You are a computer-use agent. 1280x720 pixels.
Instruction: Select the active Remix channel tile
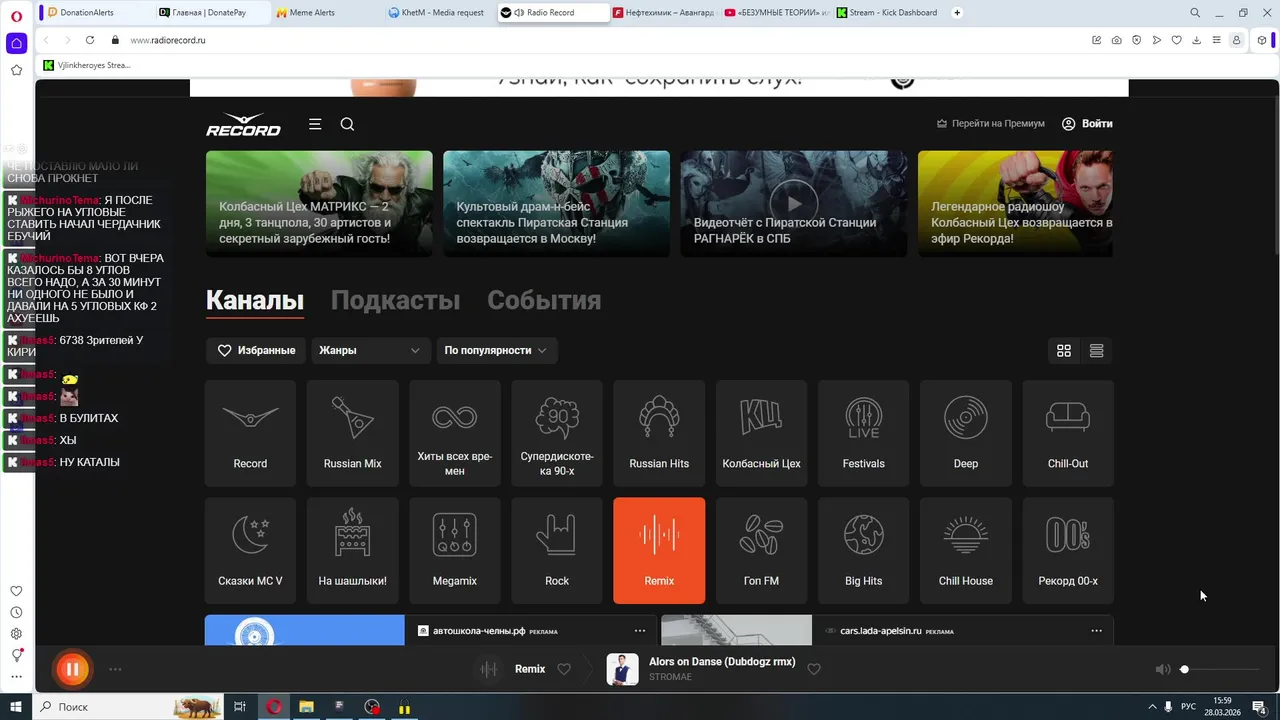click(x=659, y=551)
